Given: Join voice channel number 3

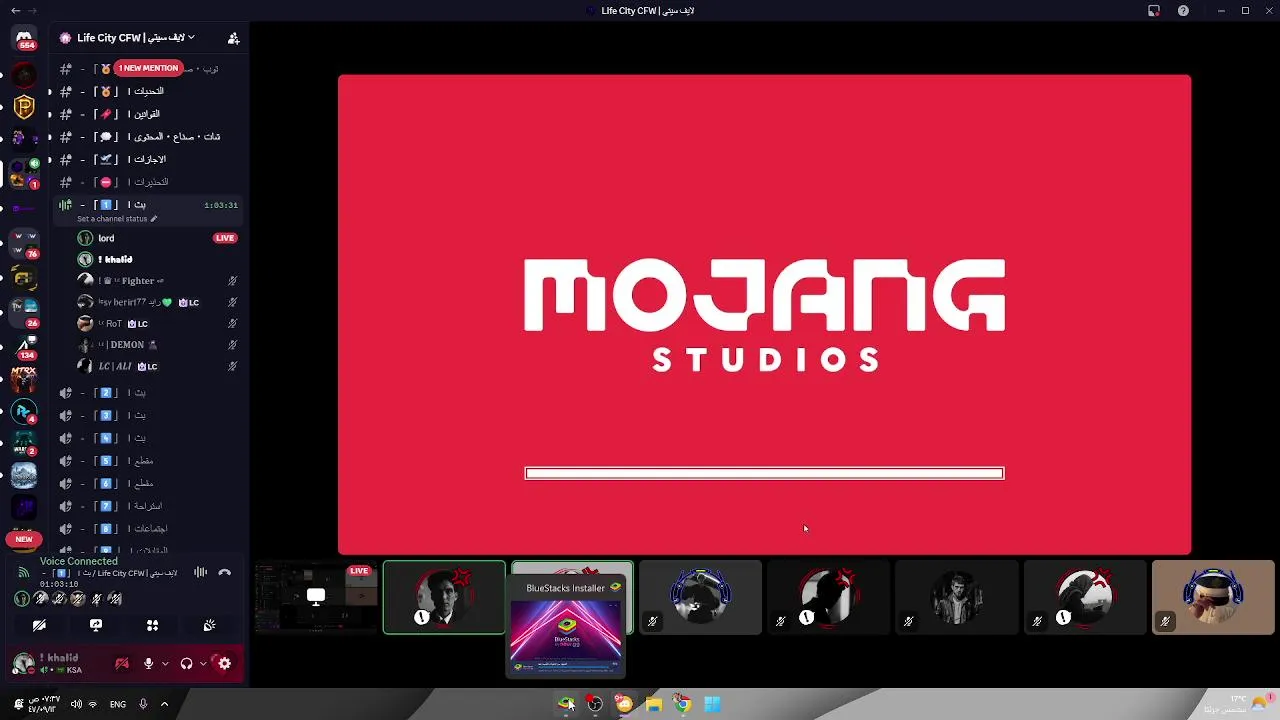Looking at the screenshot, I should (x=148, y=415).
